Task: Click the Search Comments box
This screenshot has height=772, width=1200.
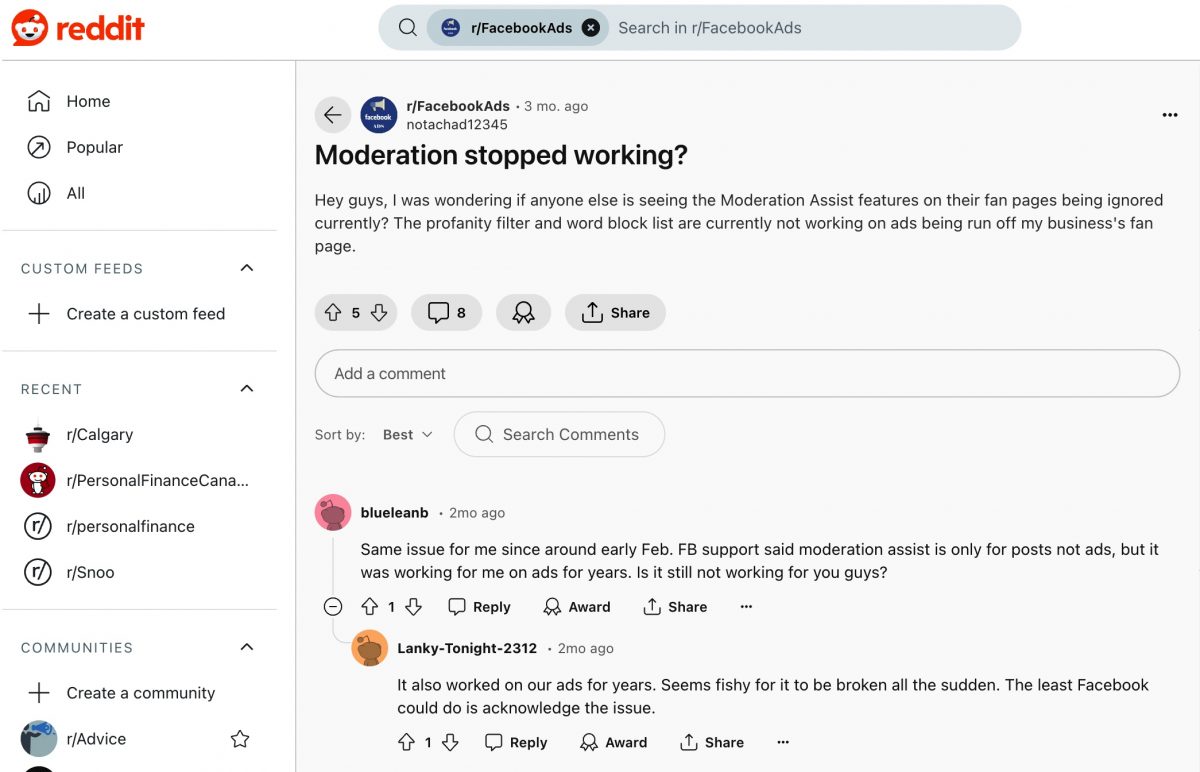Action: [559, 435]
